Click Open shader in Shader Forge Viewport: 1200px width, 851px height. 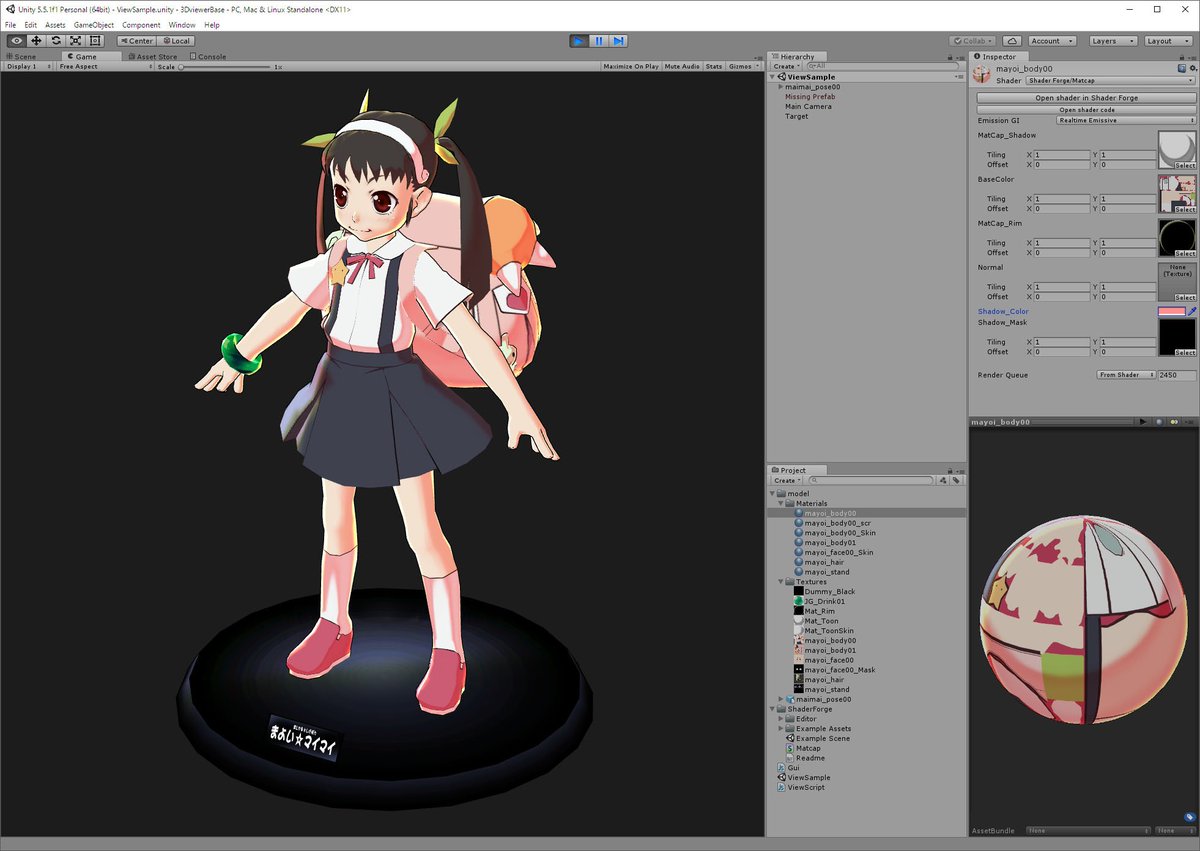(1086, 98)
